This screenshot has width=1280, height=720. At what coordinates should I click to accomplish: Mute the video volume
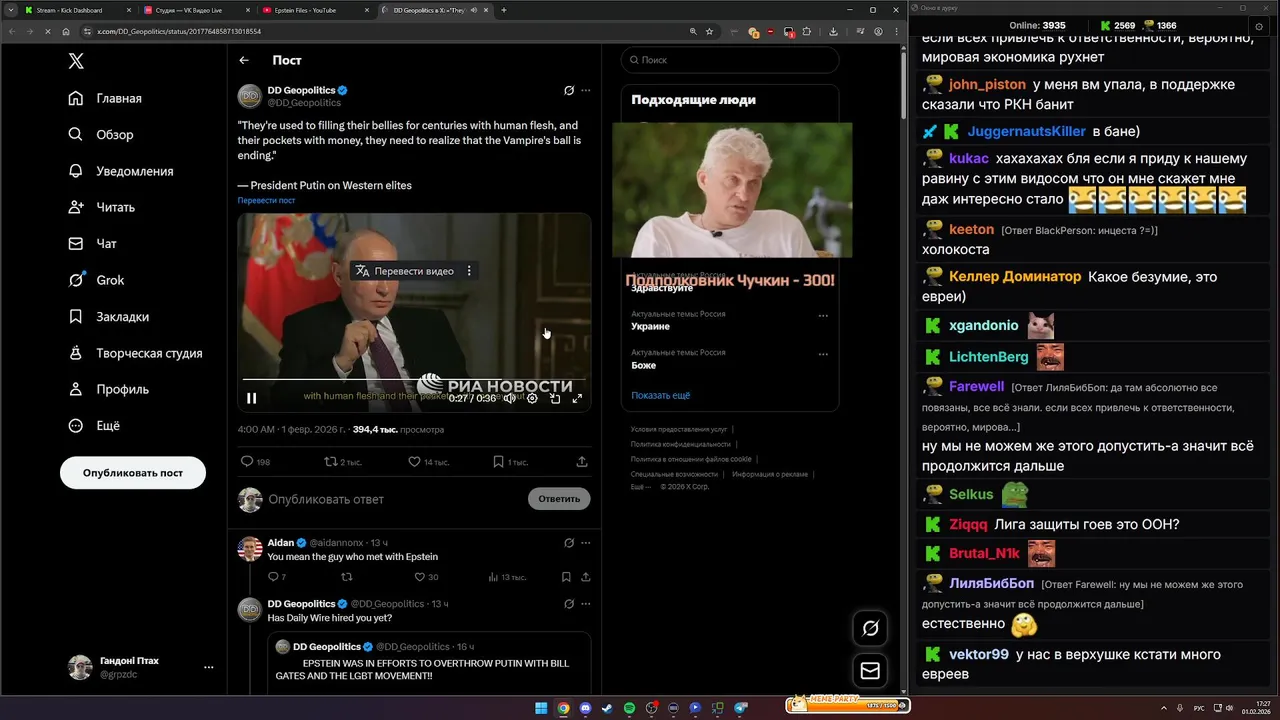(x=510, y=398)
